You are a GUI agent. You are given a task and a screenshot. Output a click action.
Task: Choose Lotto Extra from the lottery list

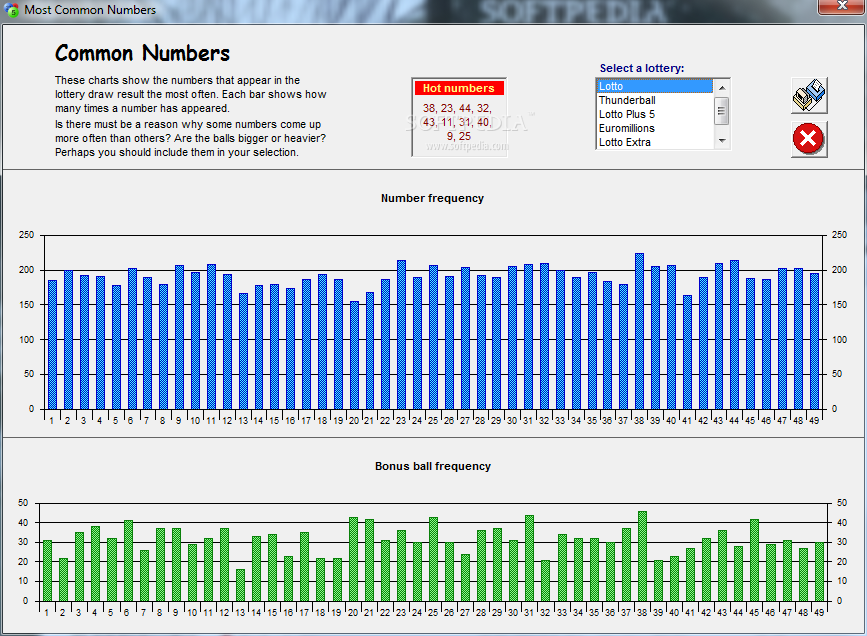tap(655, 142)
